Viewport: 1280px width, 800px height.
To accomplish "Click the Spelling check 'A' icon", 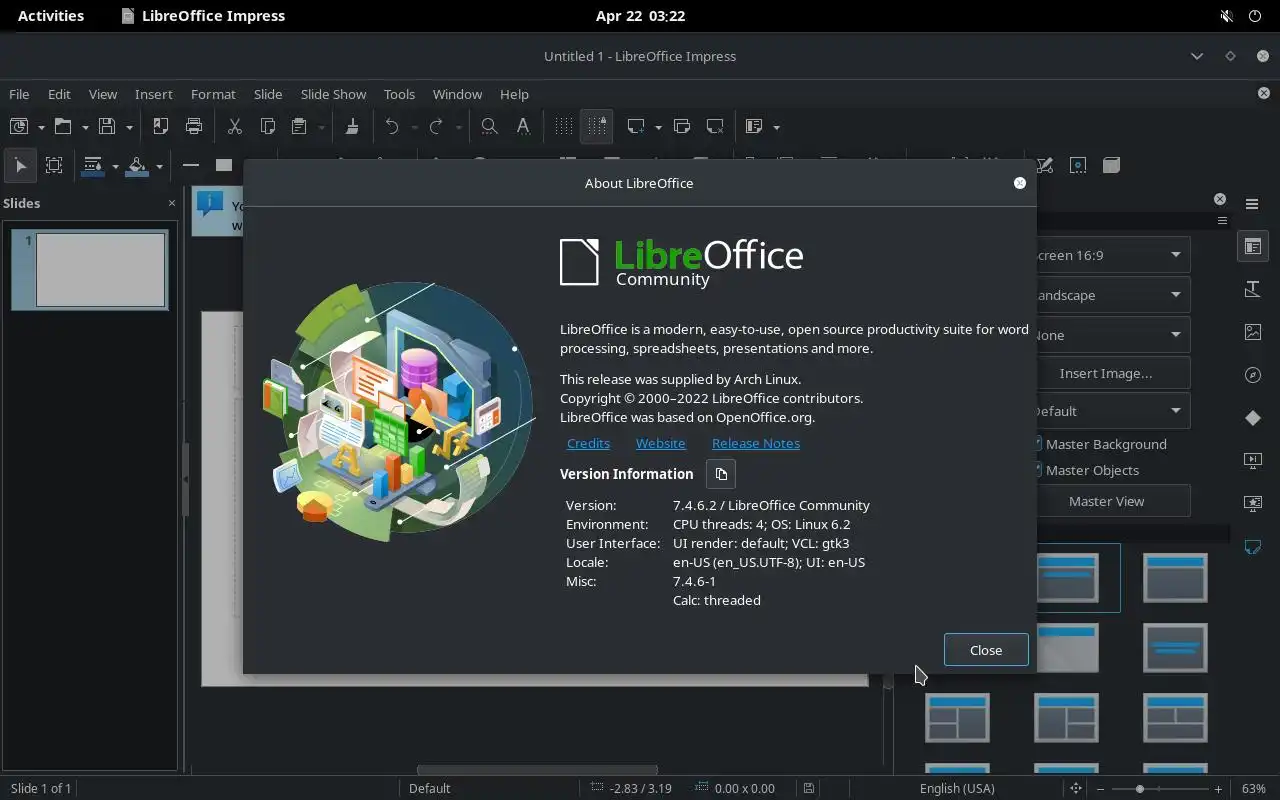I will (x=522, y=126).
